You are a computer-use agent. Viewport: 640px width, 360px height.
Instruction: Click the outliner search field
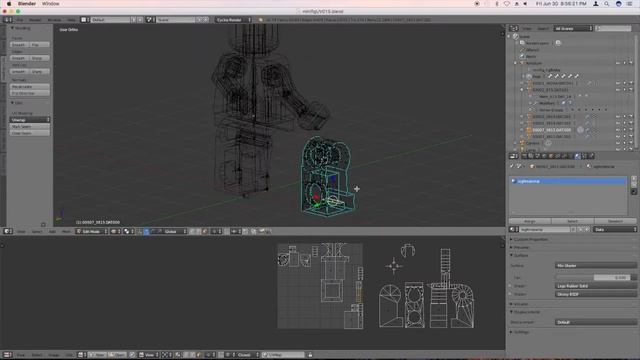(x=613, y=29)
